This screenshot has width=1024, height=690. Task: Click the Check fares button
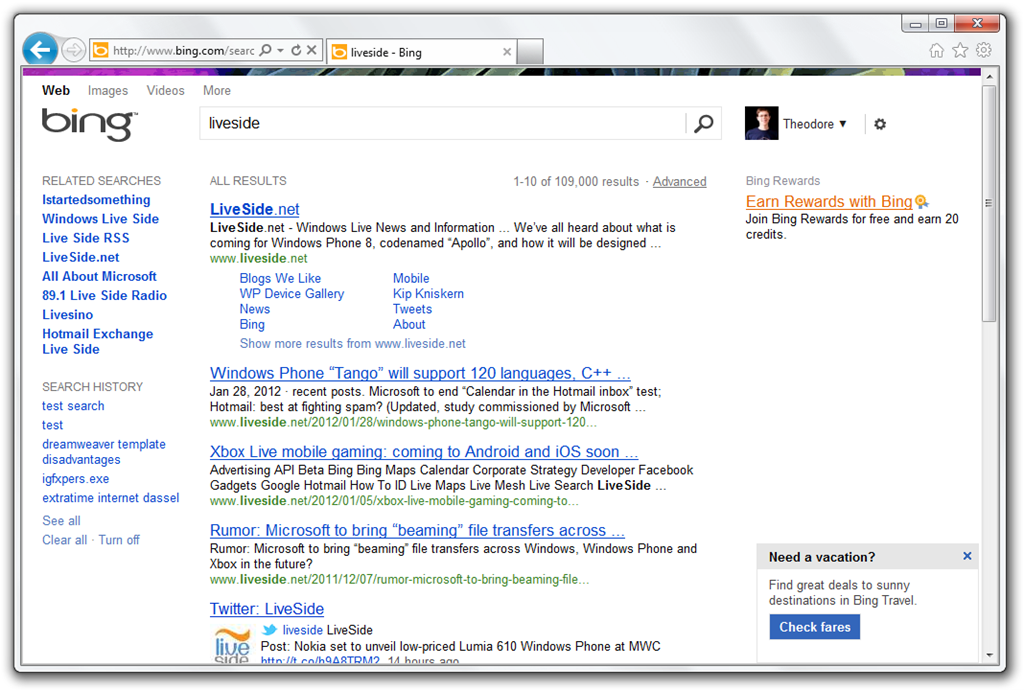[814, 626]
